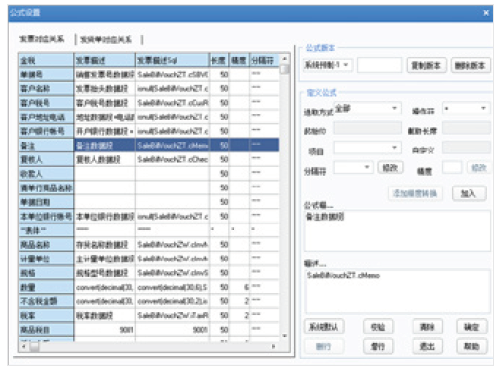Select the 单据号 row header
The width and height of the screenshot is (501, 379).
pos(46,74)
